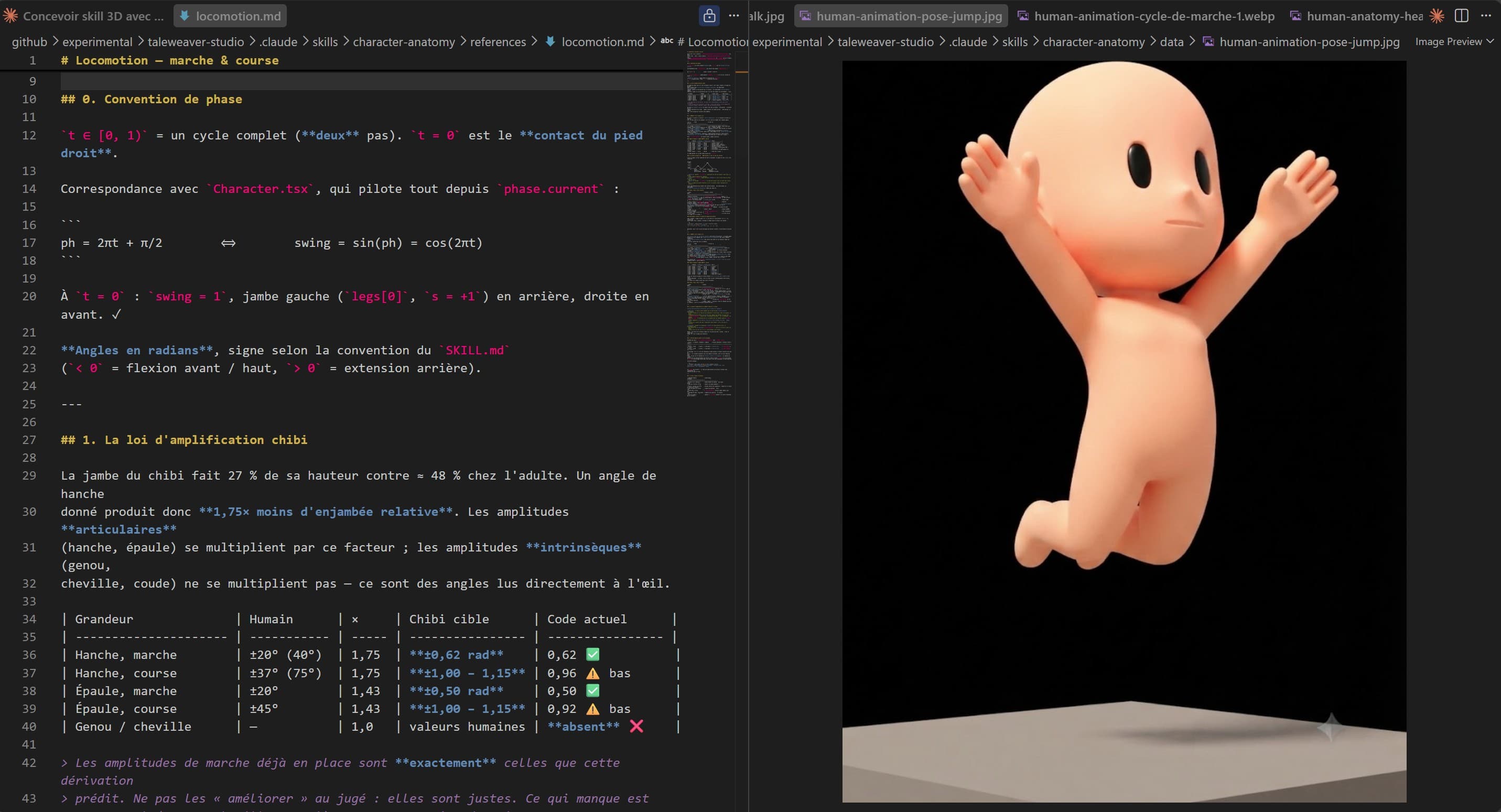Expand the references breadcrumb folder
This screenshot has width=1501, height=812.
click(x=498, y=42)
